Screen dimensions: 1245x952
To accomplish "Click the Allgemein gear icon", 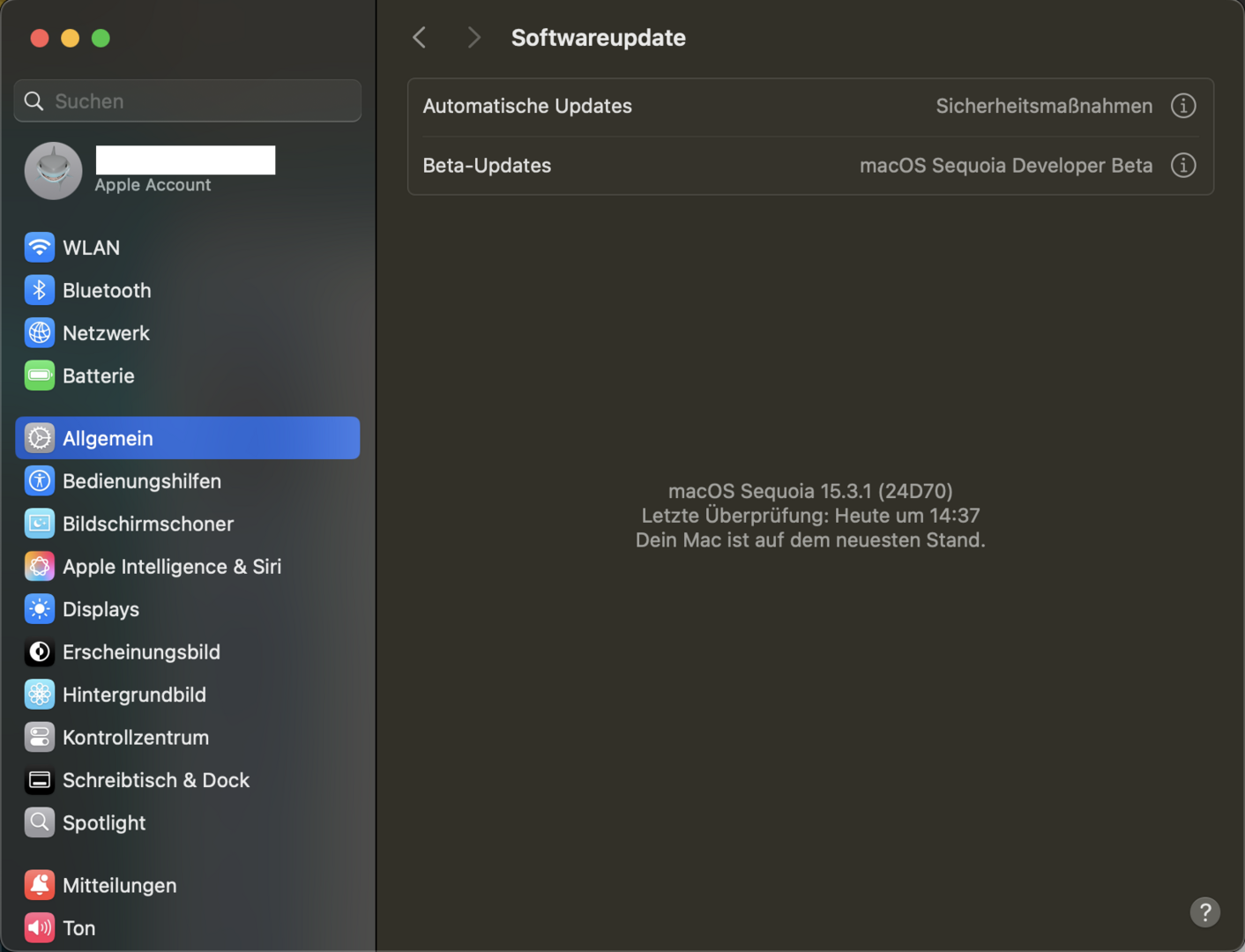I will tap(40, 438).
